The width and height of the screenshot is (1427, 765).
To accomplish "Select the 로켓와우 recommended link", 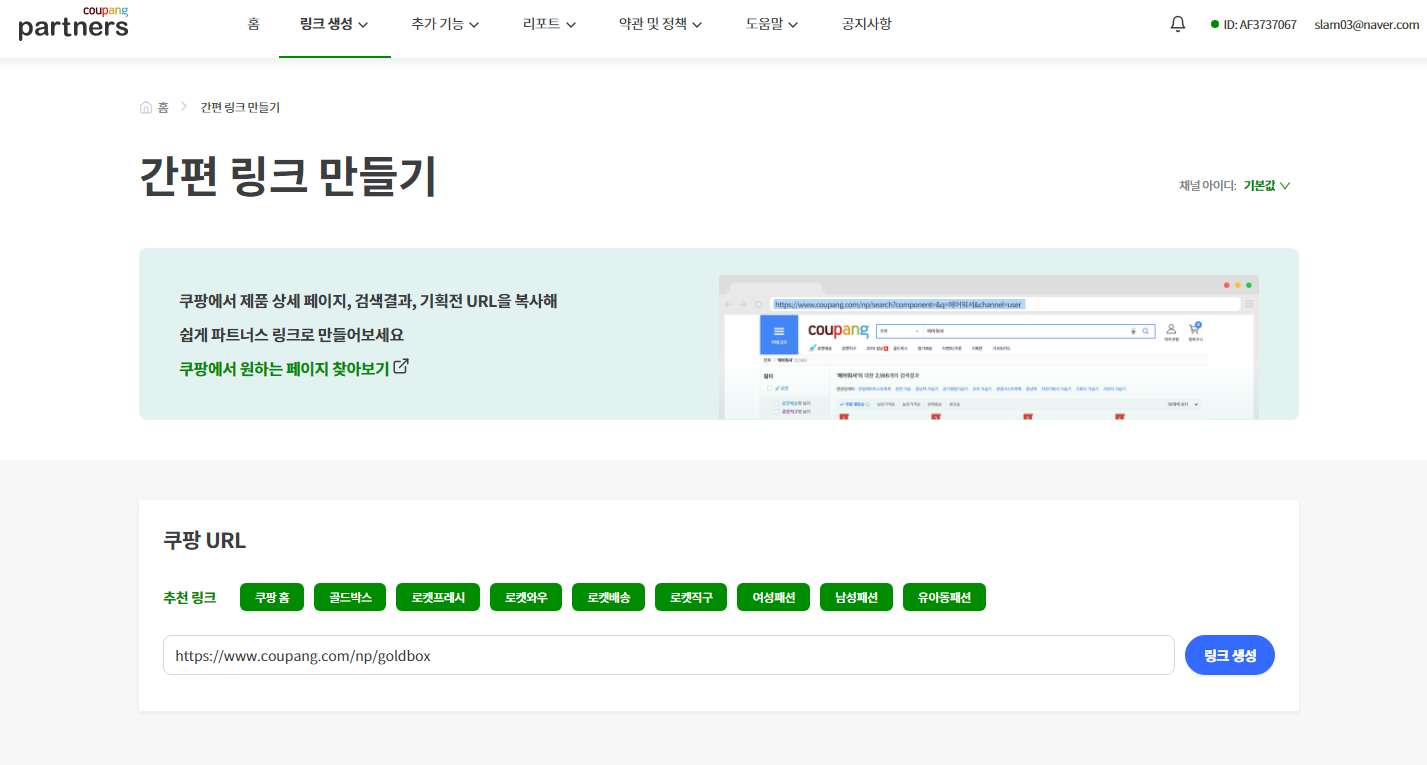I will tap(526, 598).
